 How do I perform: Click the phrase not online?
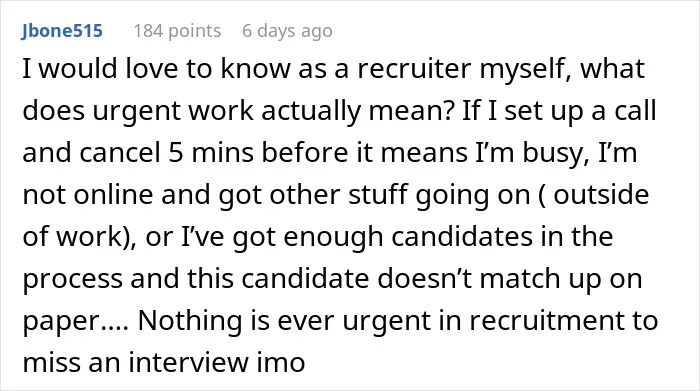88,195
